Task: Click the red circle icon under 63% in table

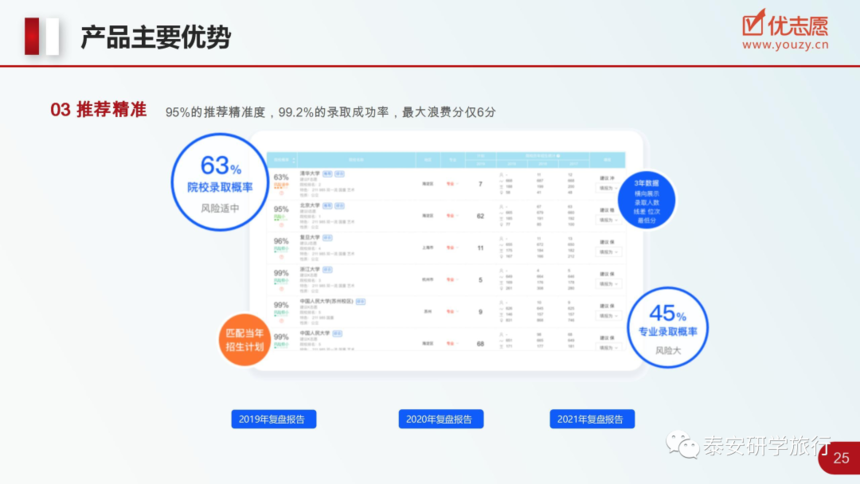Action: tap(281, 193)
